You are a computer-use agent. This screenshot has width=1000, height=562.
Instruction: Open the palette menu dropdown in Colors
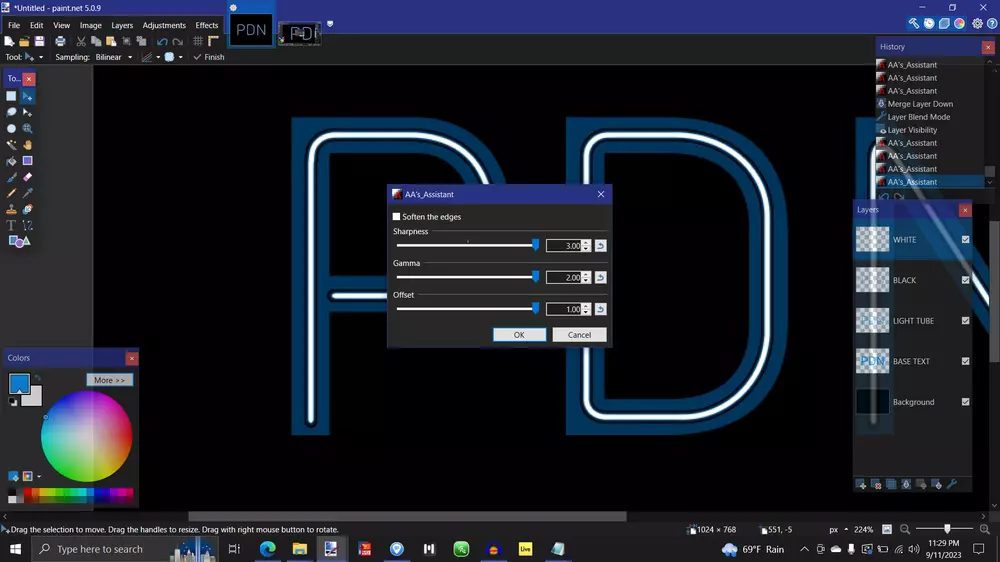39,477
